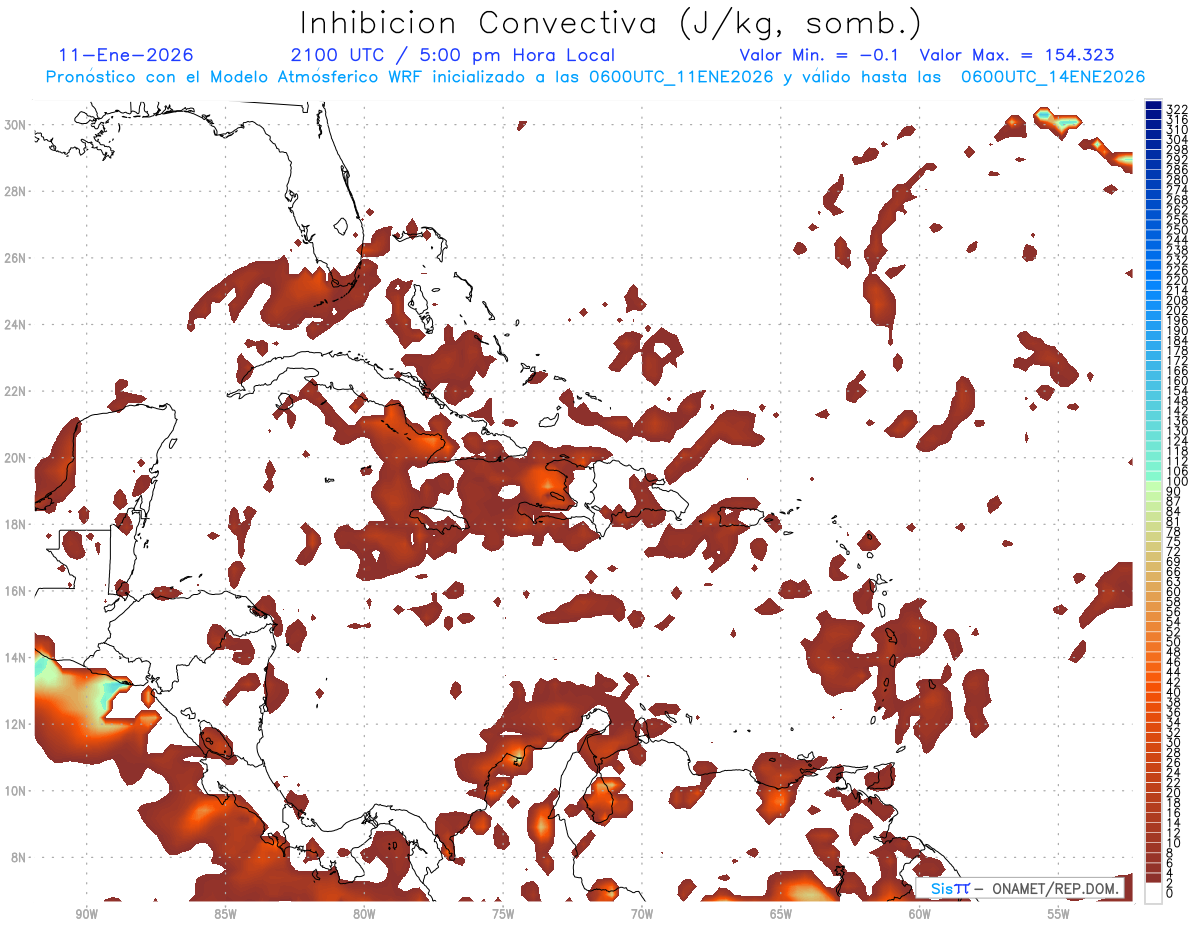Select the light green 100 color scale swatch
1200x927 pixels.
[x=1153, y=484]
